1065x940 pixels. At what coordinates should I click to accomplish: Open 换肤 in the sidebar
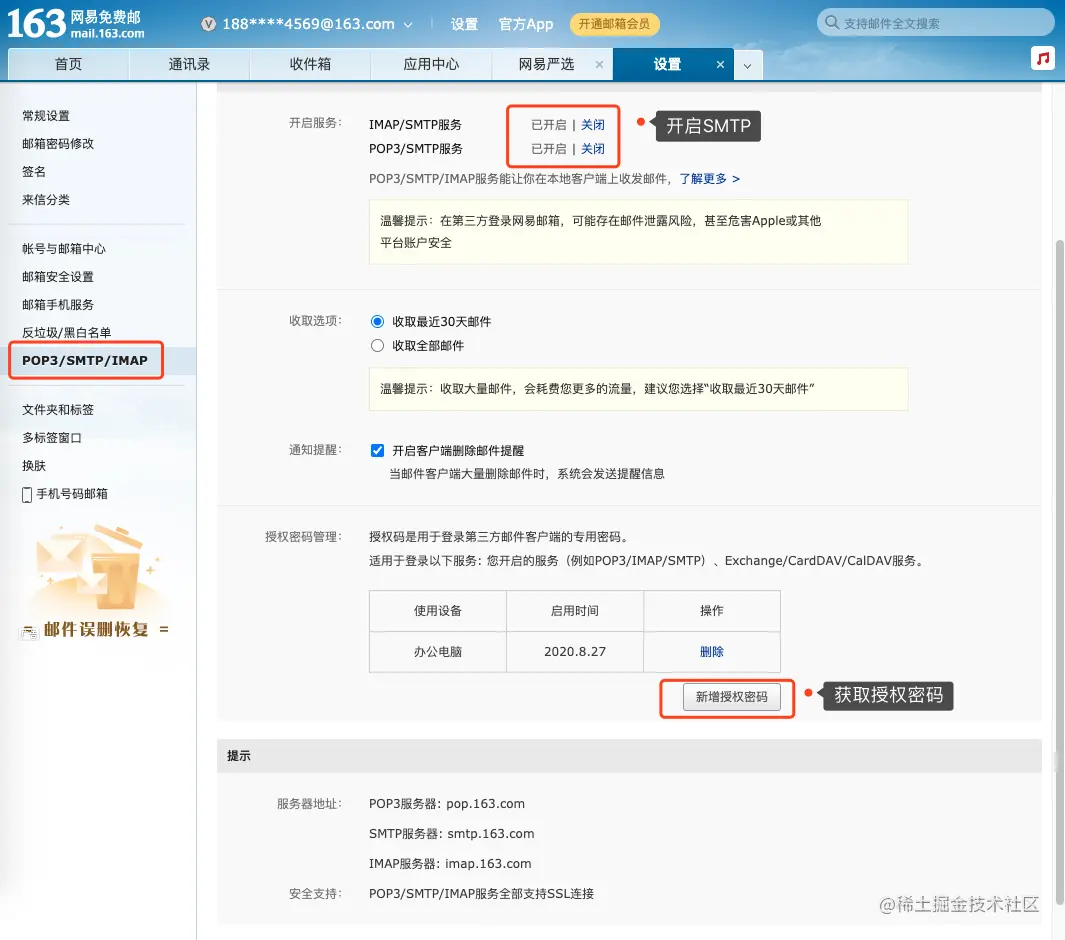tap(34, 466)
